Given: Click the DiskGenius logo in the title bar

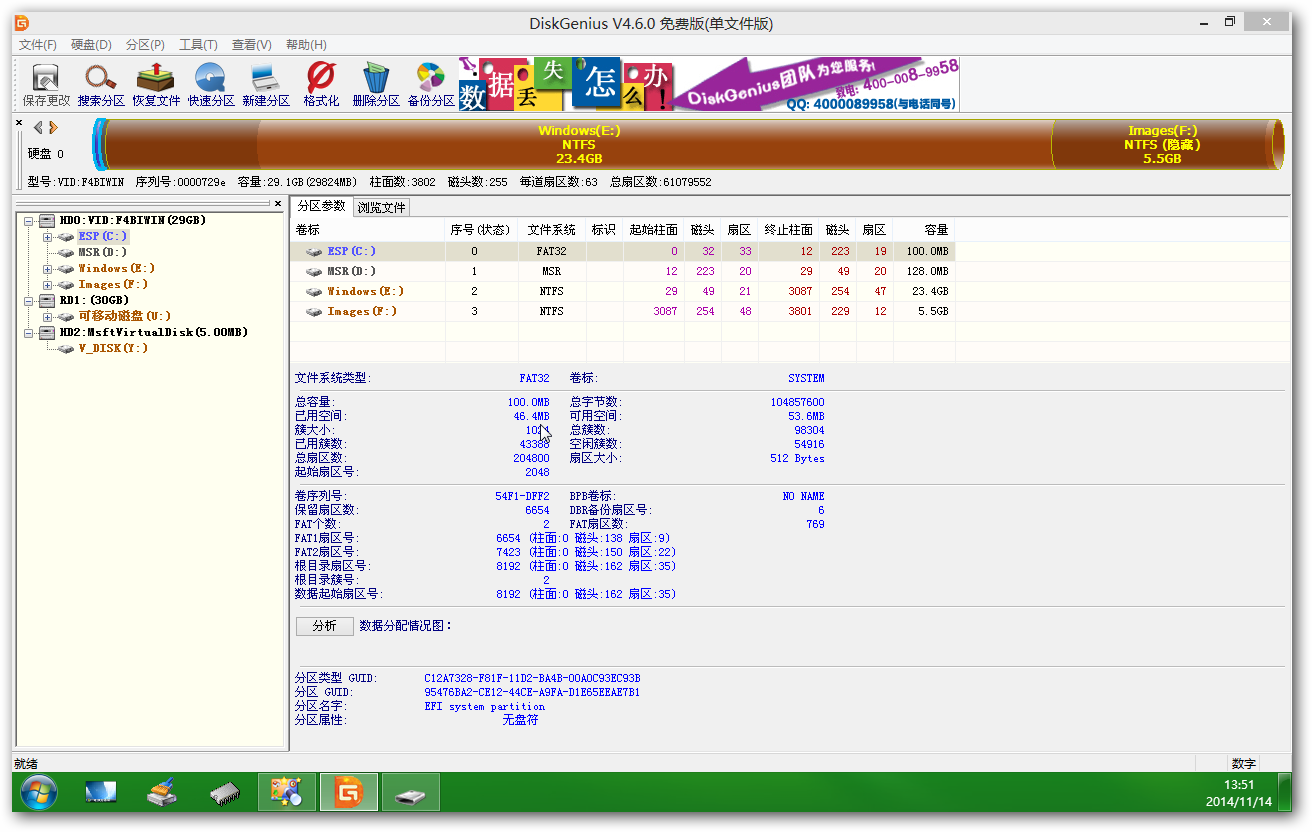Looking at the screenshot, I should tap(22, 23).
